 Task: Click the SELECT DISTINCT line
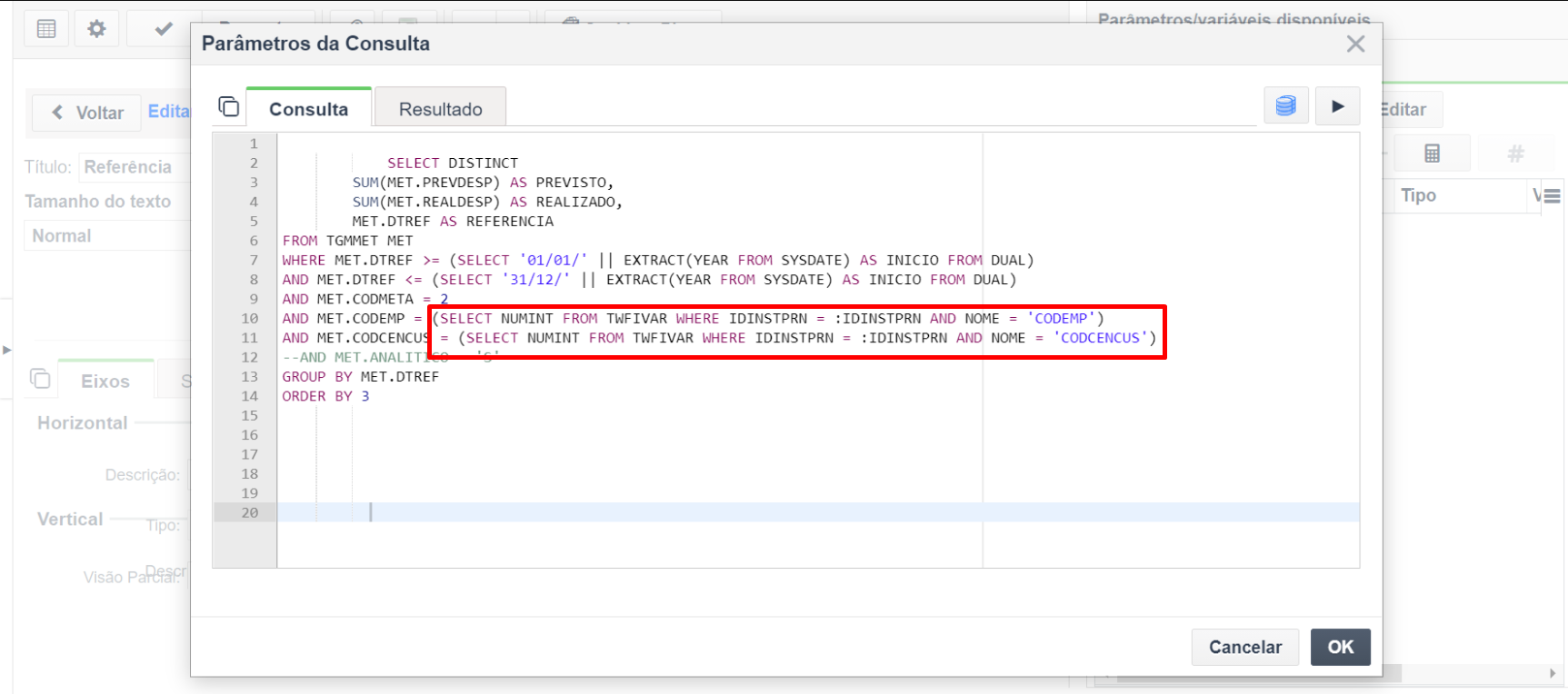453,163
